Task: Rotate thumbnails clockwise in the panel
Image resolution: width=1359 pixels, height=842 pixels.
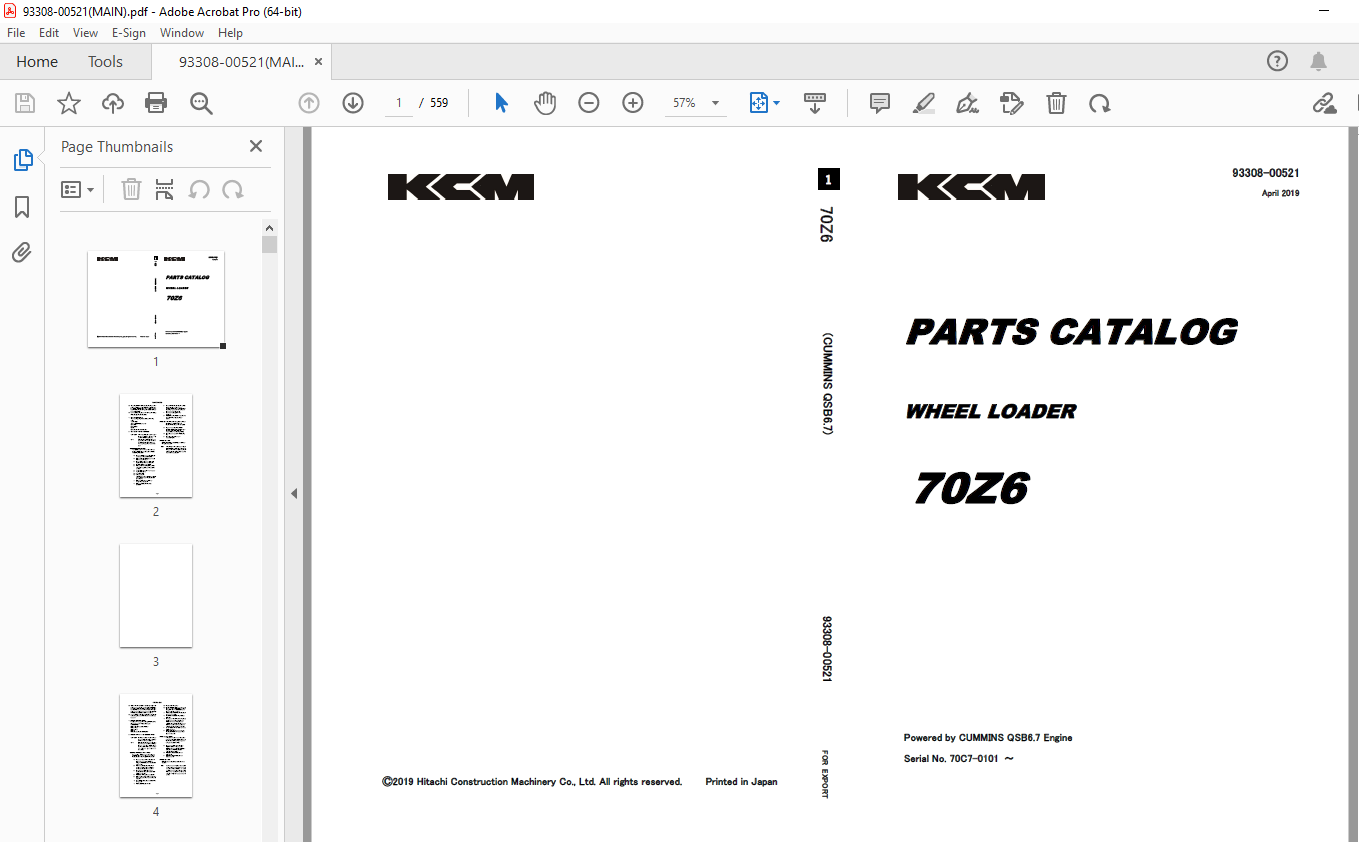Action: 233,189
